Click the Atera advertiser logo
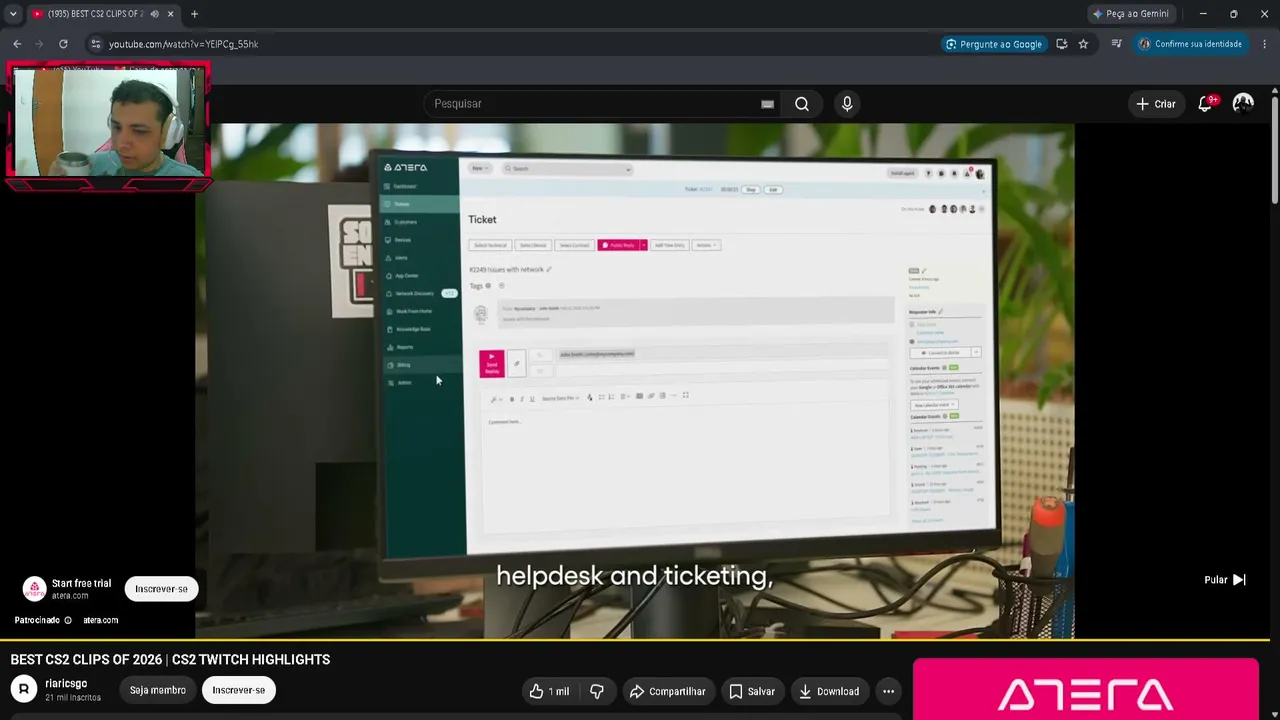This screenshot has height=720, width=1280. [x=35, y=589]
